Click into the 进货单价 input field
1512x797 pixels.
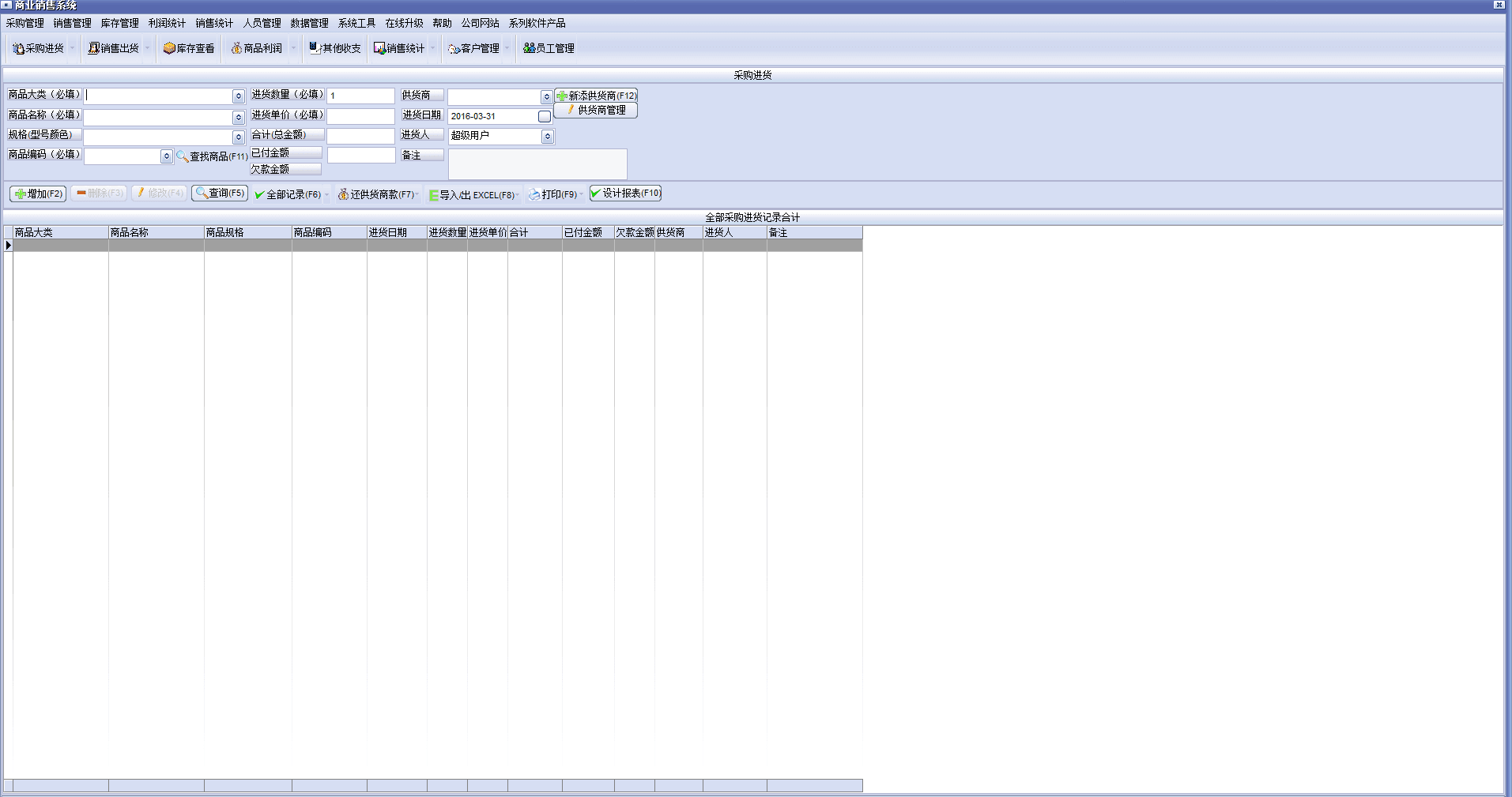tap(360, 116)
